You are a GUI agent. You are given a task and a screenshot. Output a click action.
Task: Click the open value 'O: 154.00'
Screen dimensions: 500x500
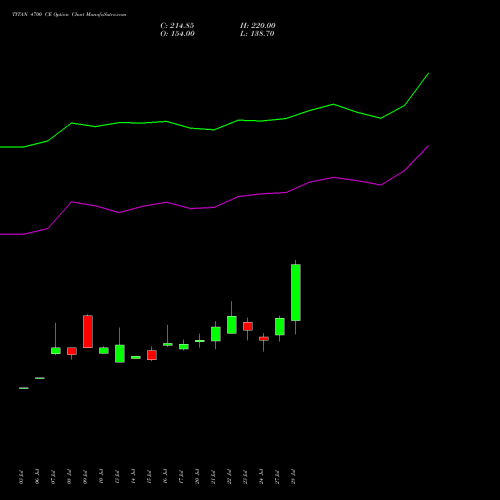[177, 34]
